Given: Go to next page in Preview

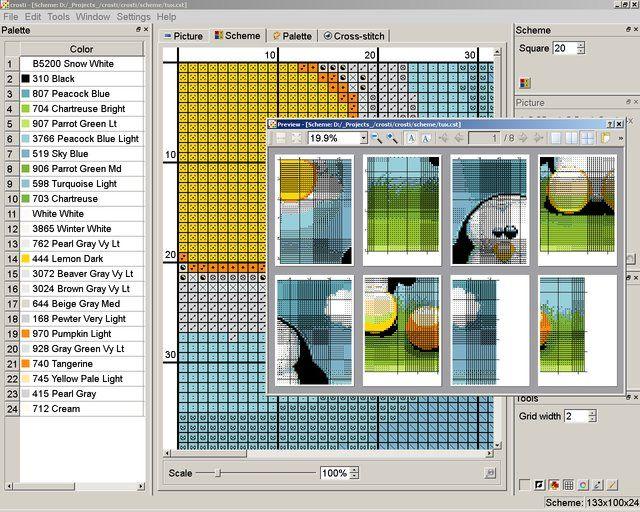Looking at the screenshot, I should pyautogui.click(x=523, y=138).
